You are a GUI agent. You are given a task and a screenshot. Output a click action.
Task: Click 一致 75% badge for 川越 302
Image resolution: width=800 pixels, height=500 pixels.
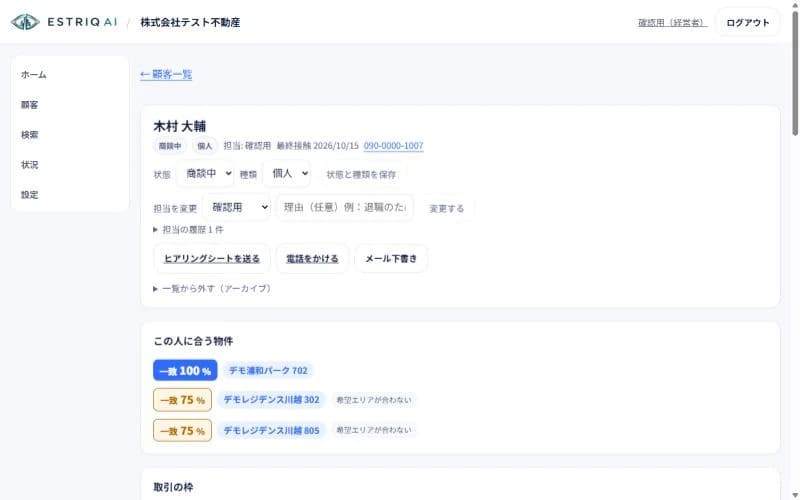point(182,400)
